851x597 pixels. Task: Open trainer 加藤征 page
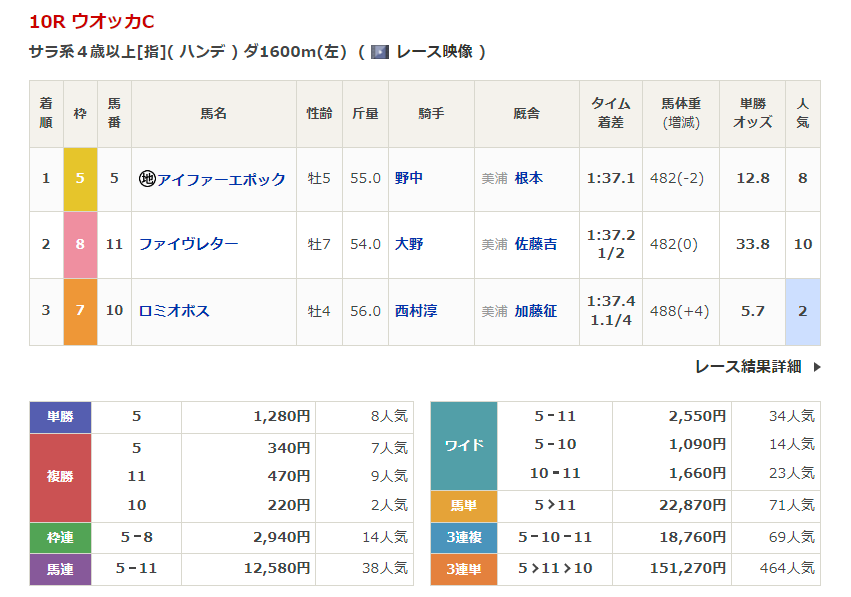click(x=535, y=311)
